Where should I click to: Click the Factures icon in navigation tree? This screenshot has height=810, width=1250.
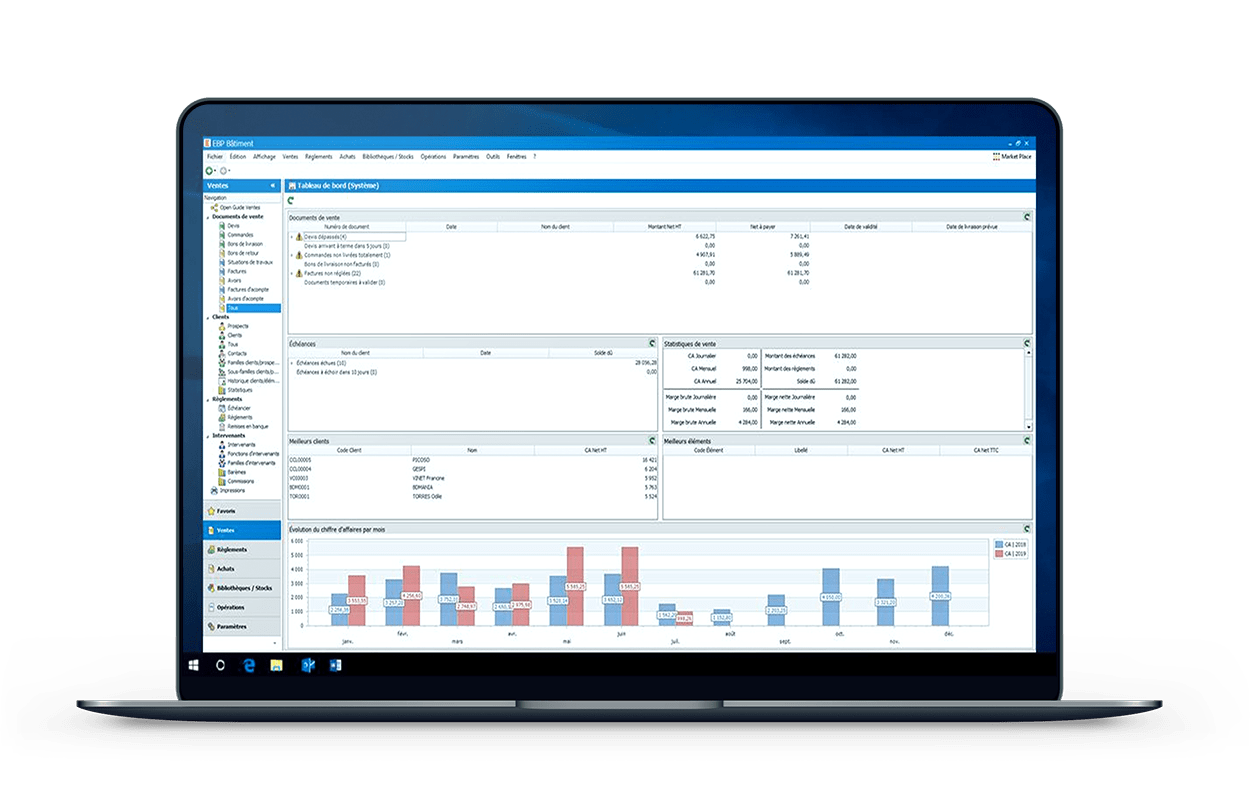222,271
